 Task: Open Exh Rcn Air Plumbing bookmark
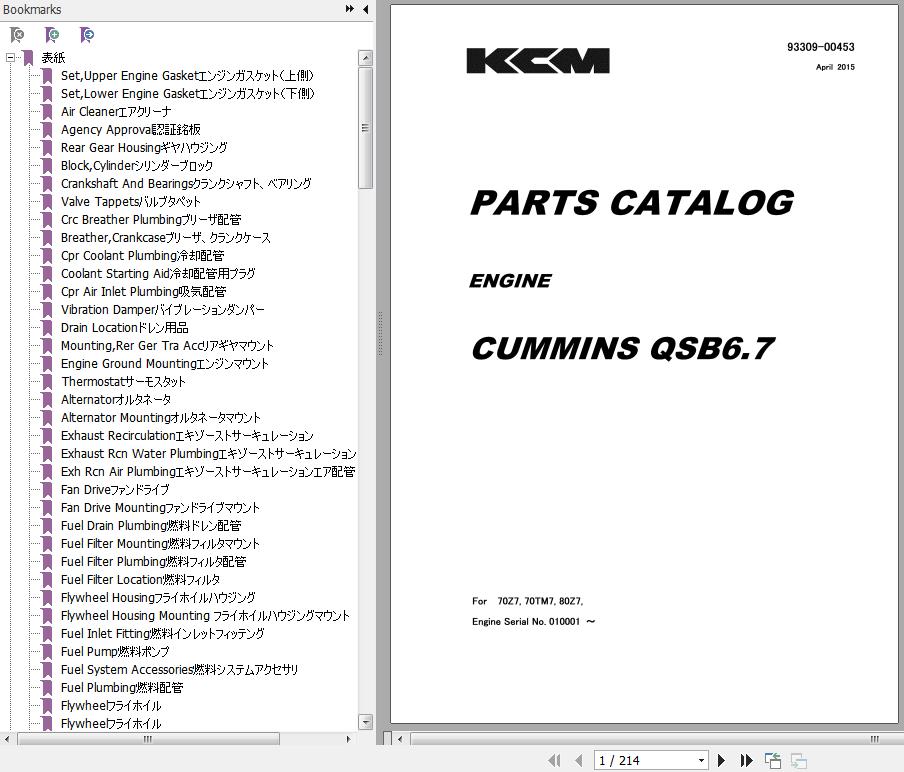pyautogui.click(x=208, y=472)
